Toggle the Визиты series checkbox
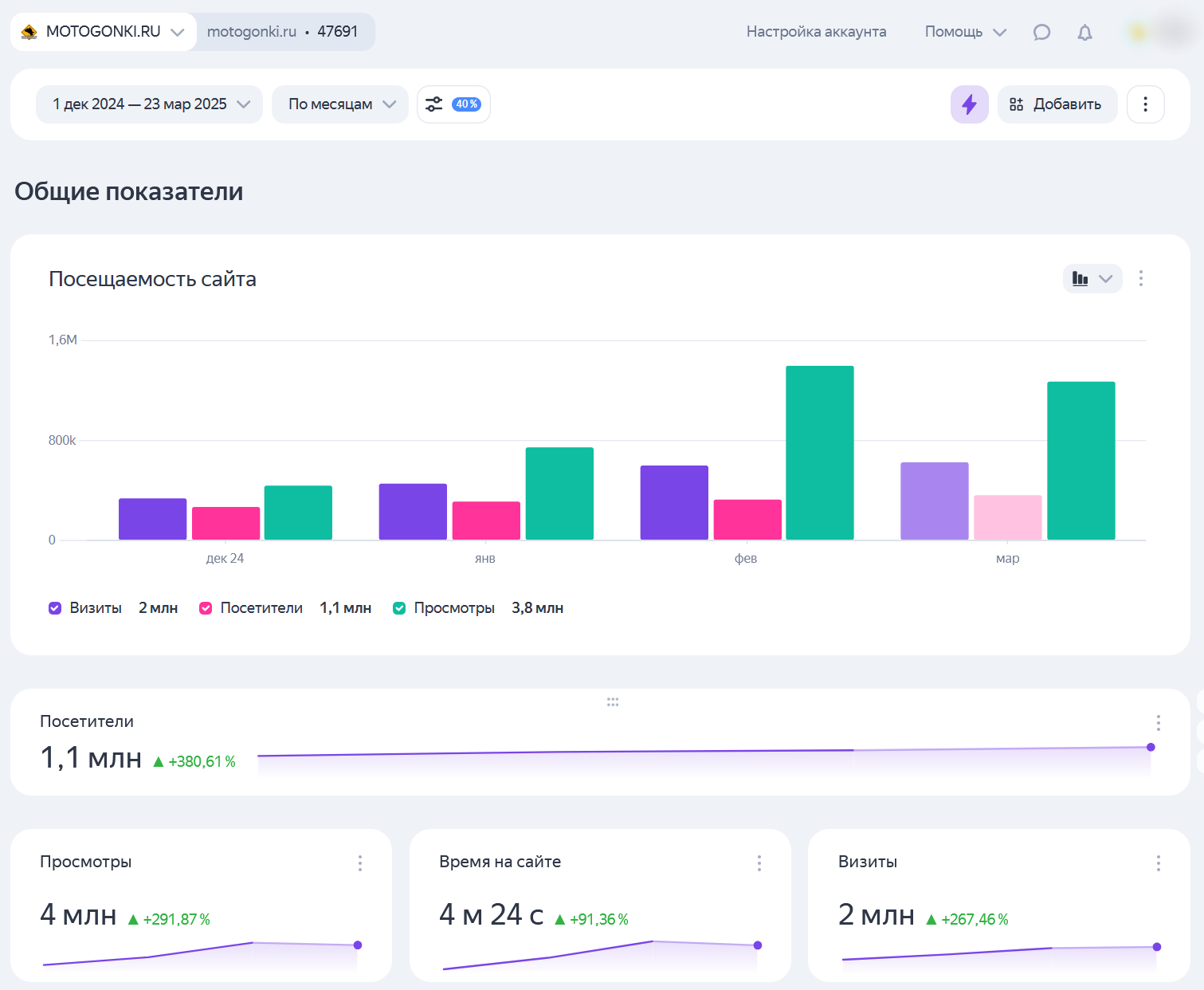This screenshot has height=990, width=1204. (55, 608)
